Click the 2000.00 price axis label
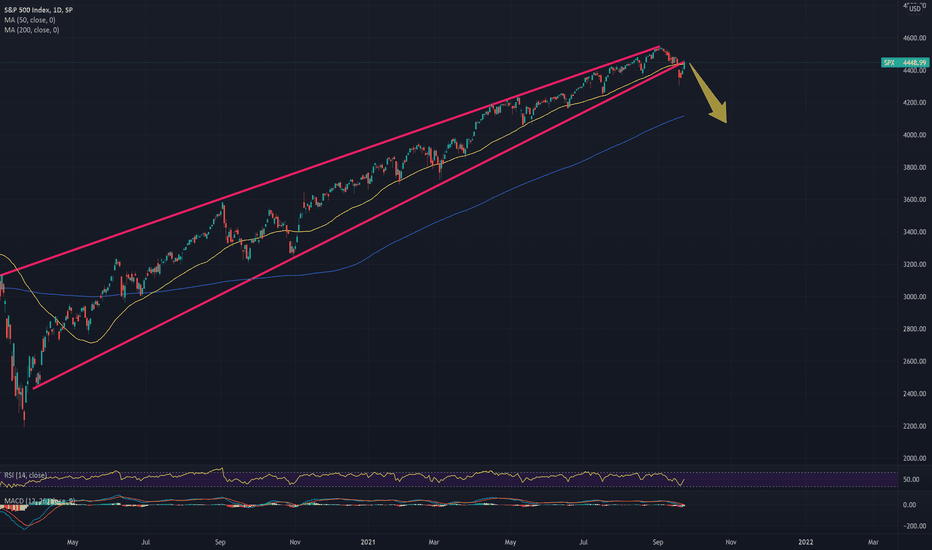This screenshot has width=932, height=550. 914,458
